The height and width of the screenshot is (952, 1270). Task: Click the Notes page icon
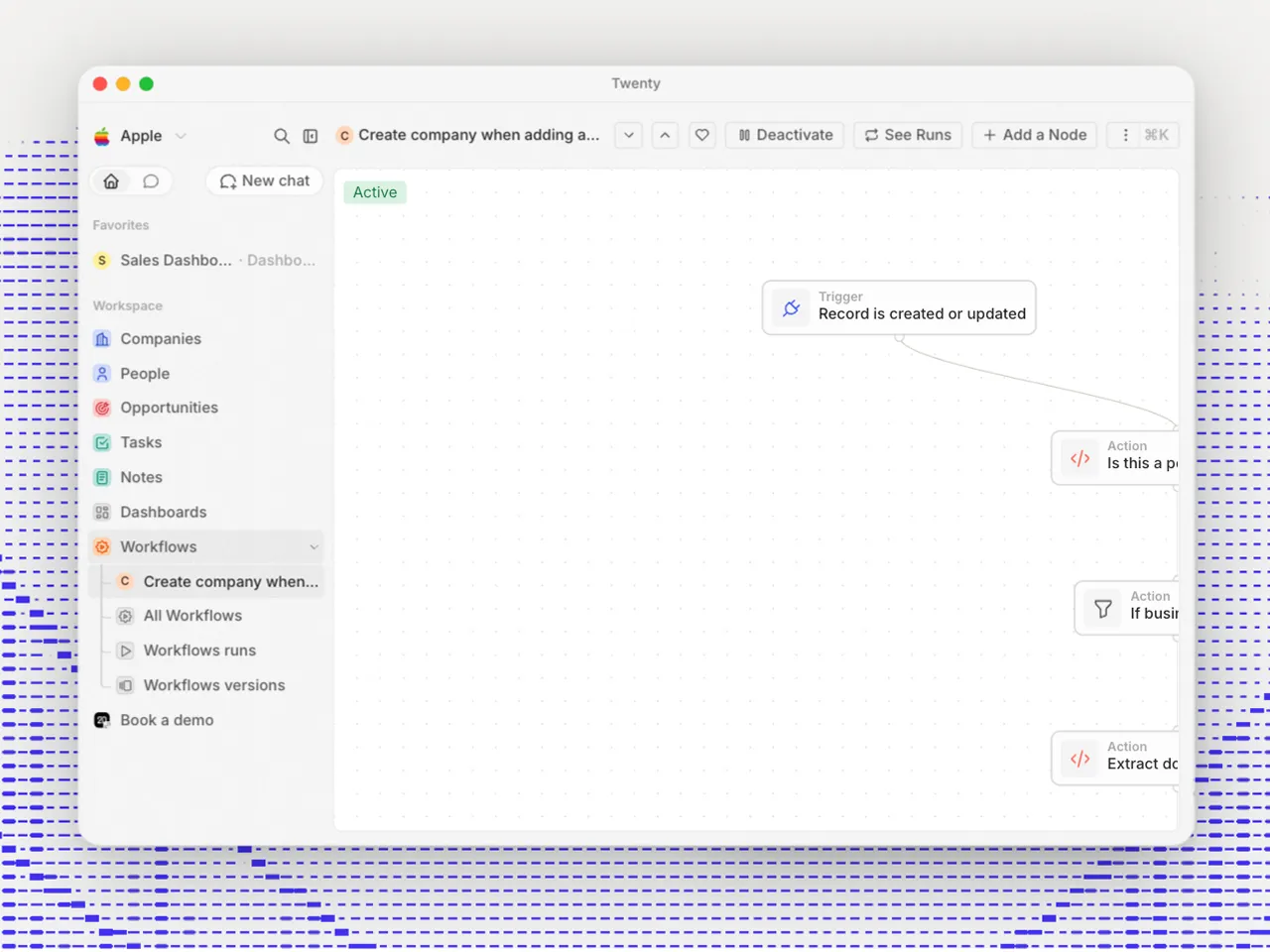tap(102, 477)
